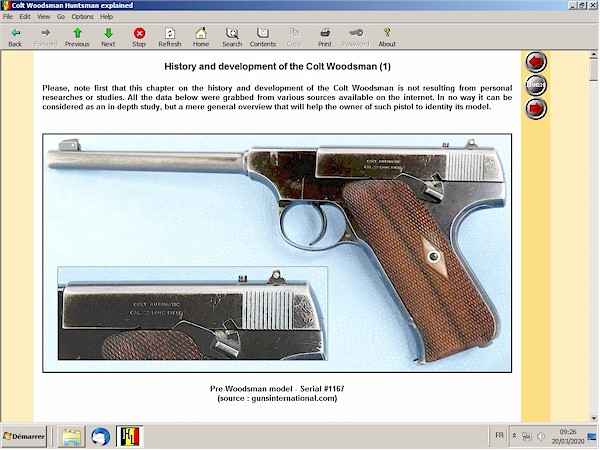
Task: Click the Démarrer start button
Action: 24,436
